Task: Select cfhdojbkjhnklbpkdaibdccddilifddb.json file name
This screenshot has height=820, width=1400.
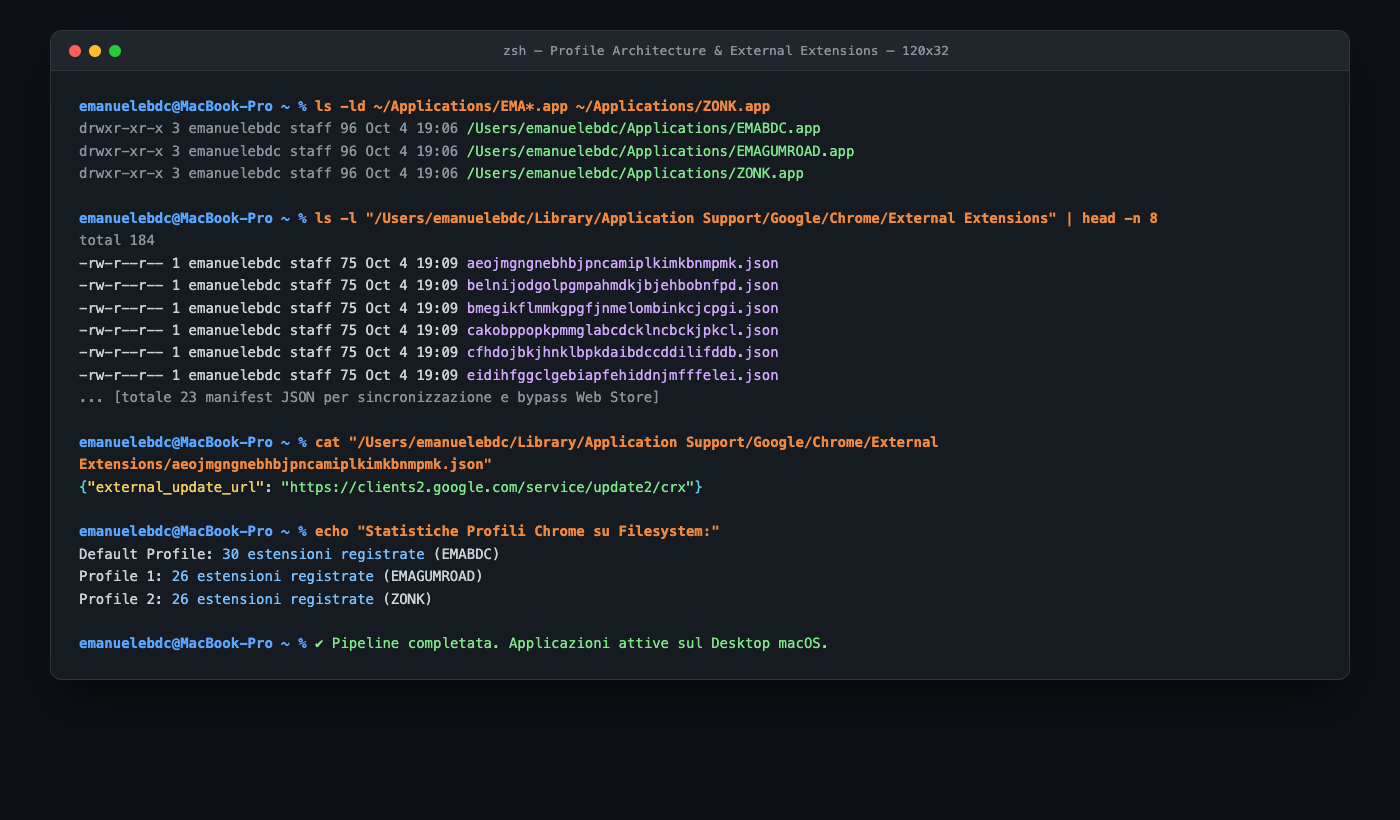Action: pos(622,352)
